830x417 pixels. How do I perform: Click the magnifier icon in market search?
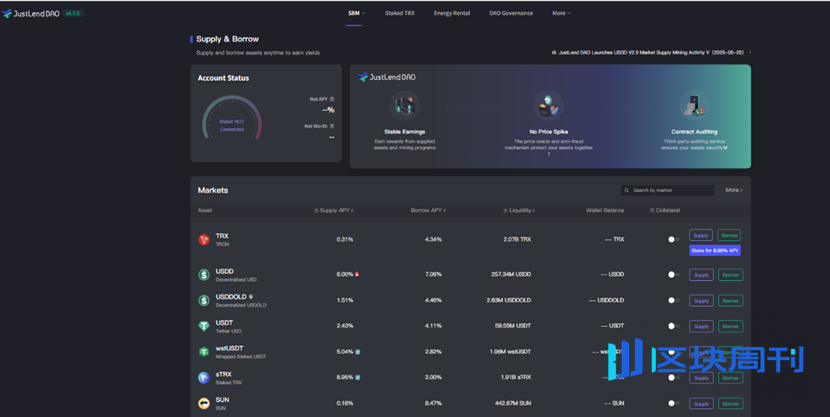point(627,190)
